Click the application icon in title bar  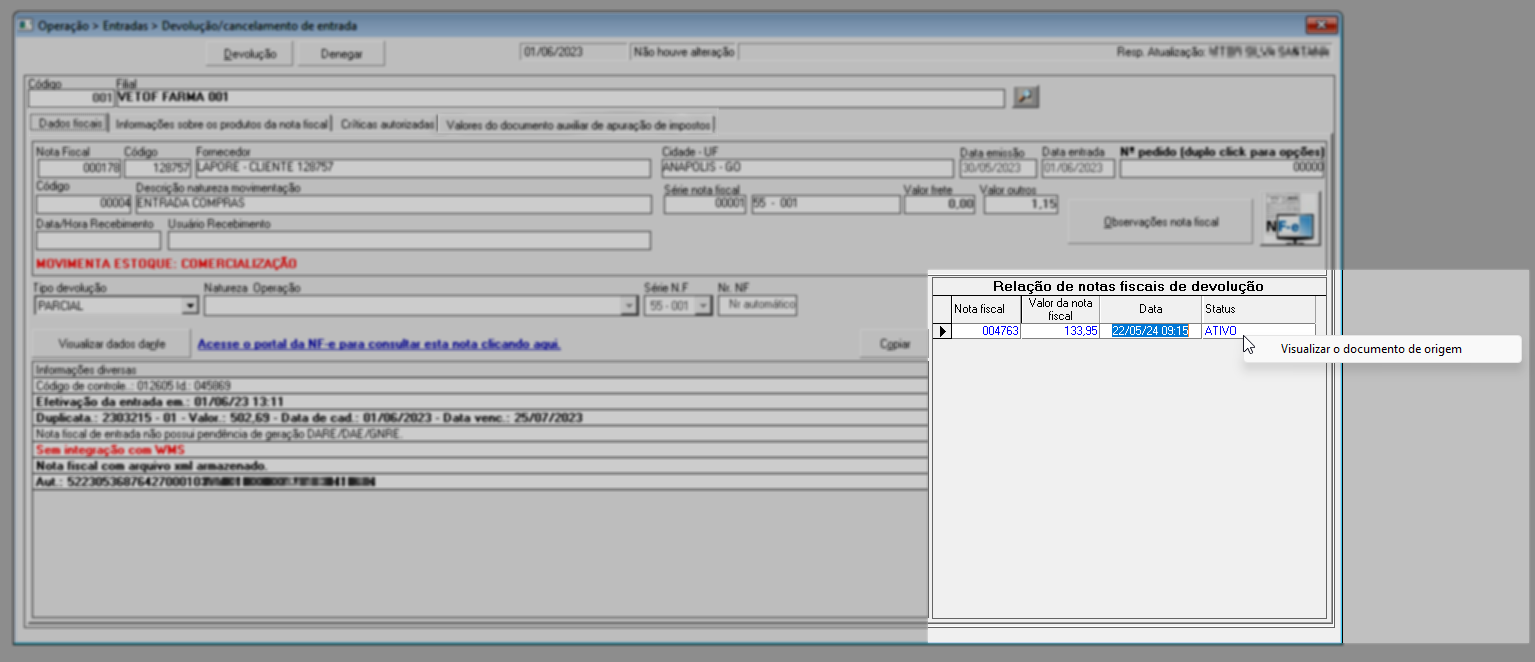25,26
